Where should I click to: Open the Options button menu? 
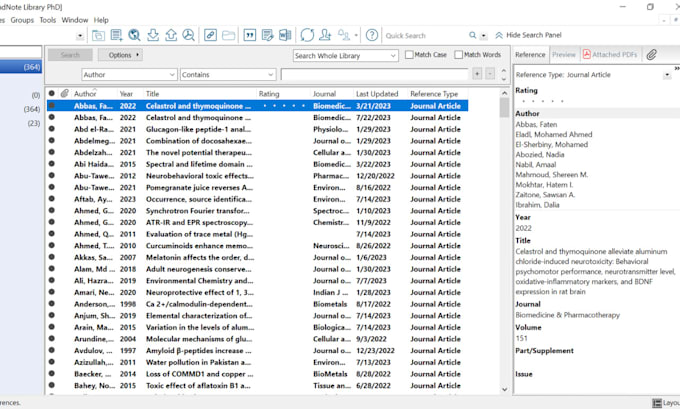(x=120, y=55)
